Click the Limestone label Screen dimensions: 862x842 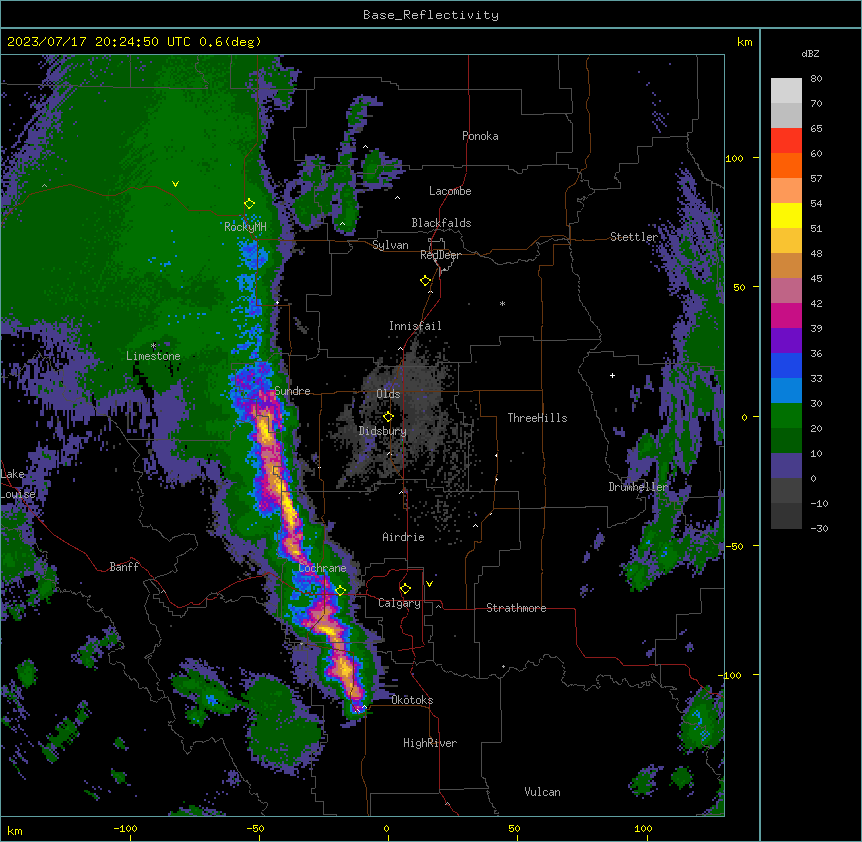click(153, 356)
